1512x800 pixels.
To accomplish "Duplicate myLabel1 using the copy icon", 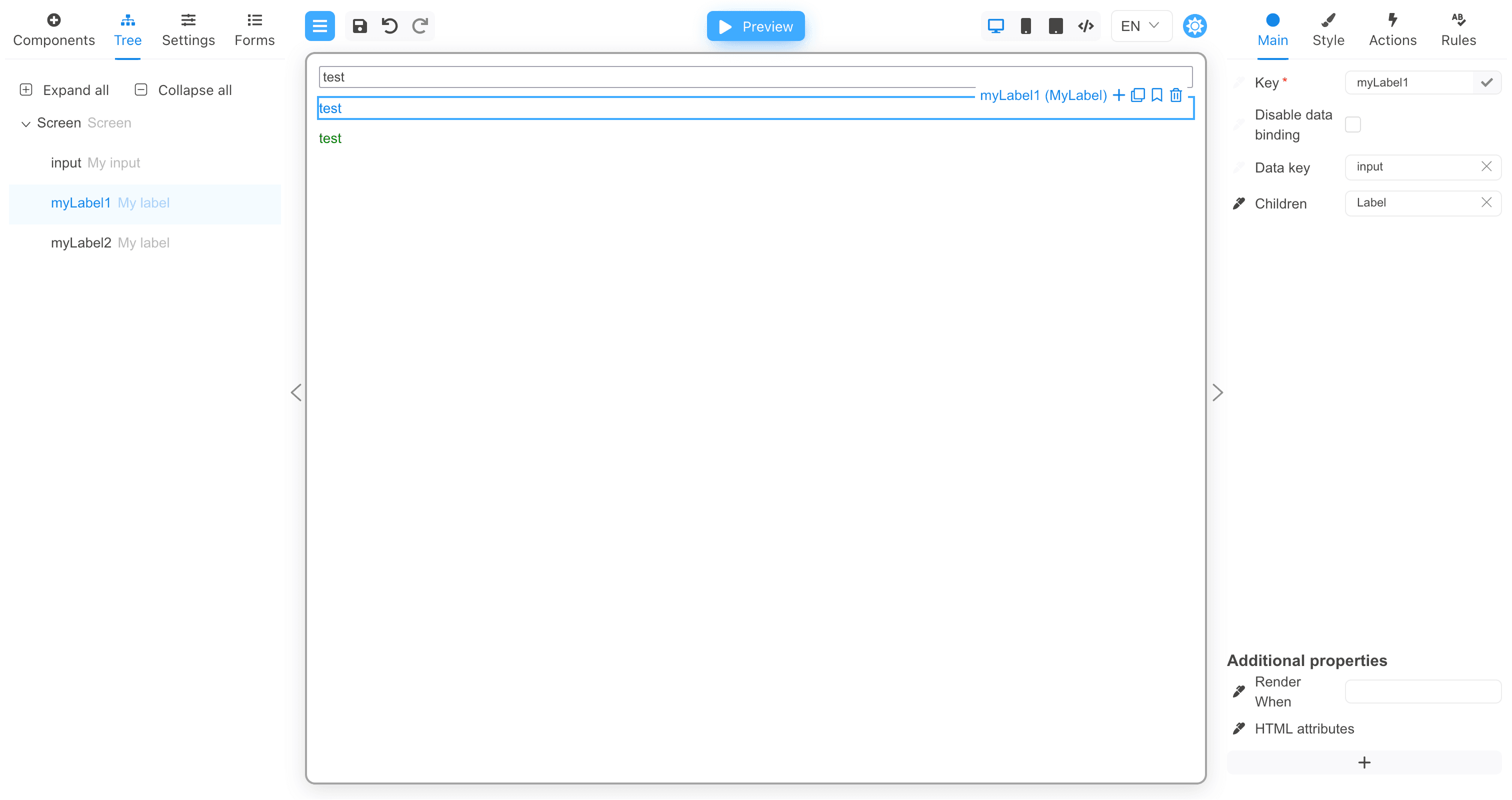I will [x=1137, y=94].
